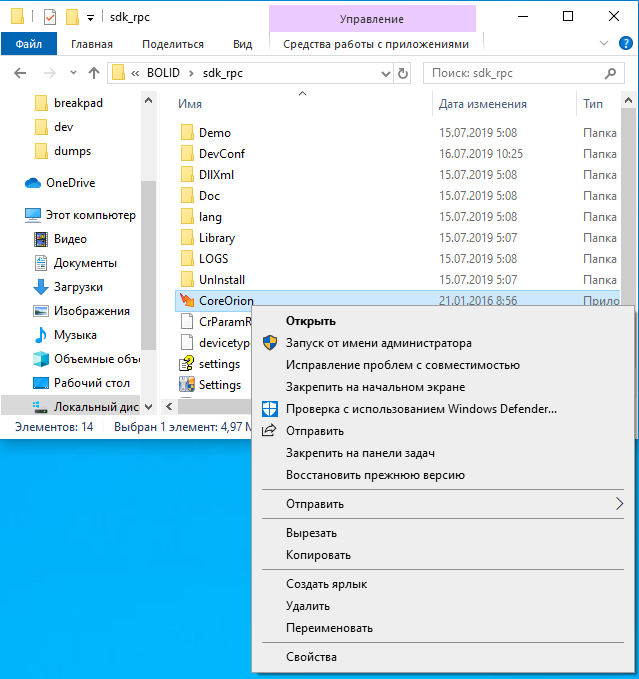Click the settings help file icon
Screen dimensions: 639x679
pos(187,363)
